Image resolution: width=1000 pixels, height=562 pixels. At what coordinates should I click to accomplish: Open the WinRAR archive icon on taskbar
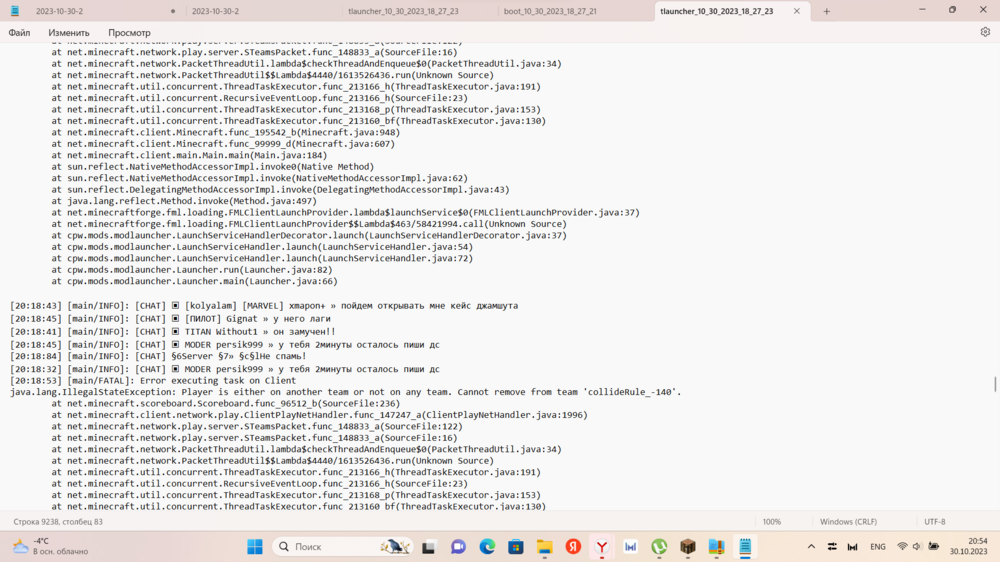[x=717, y=547]
